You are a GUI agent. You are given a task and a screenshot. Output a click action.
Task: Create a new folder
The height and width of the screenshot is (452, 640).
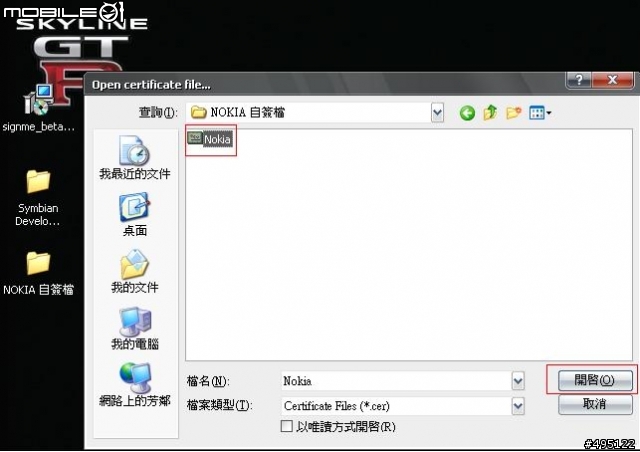[x=513, y=112]
